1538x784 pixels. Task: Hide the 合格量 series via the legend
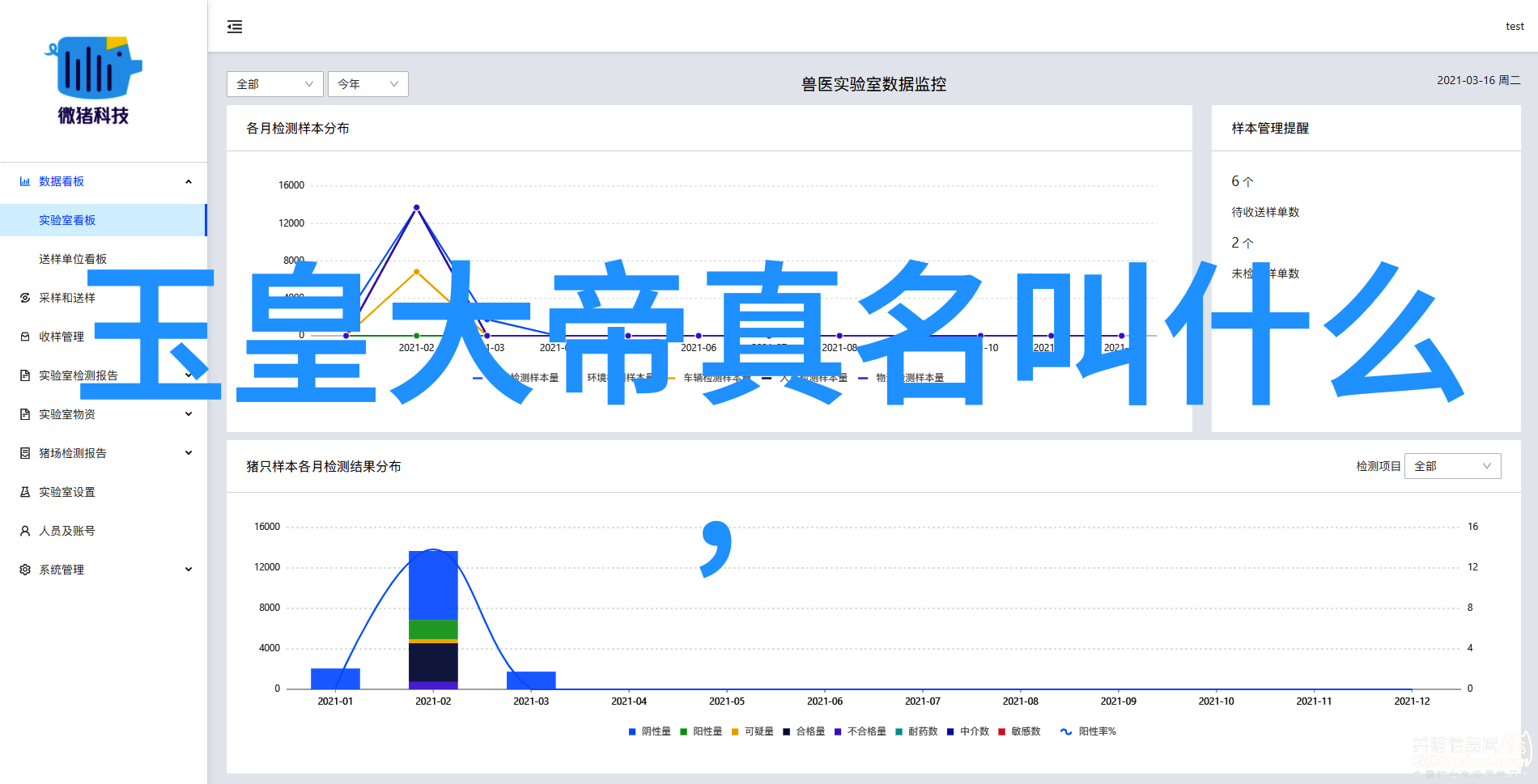(x=803, y=731)
